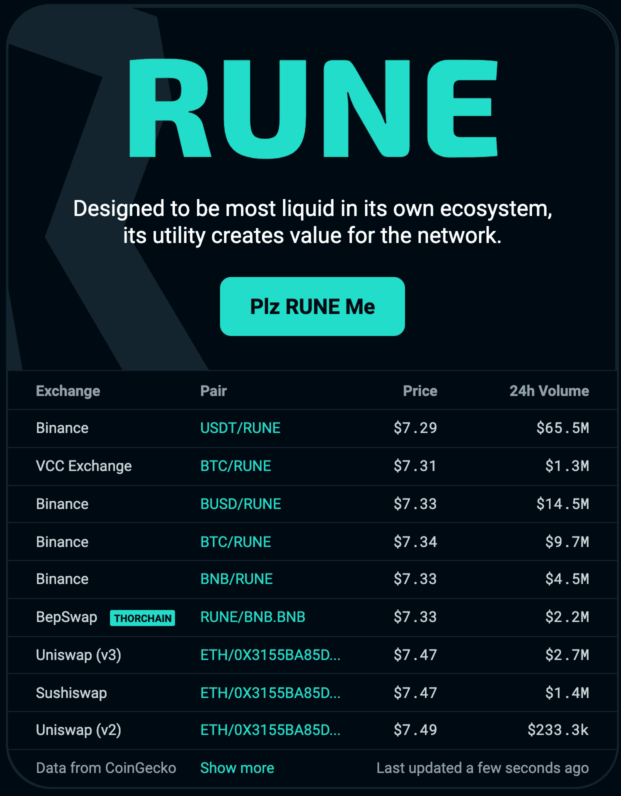Open the Show more link

pos(237,768)
